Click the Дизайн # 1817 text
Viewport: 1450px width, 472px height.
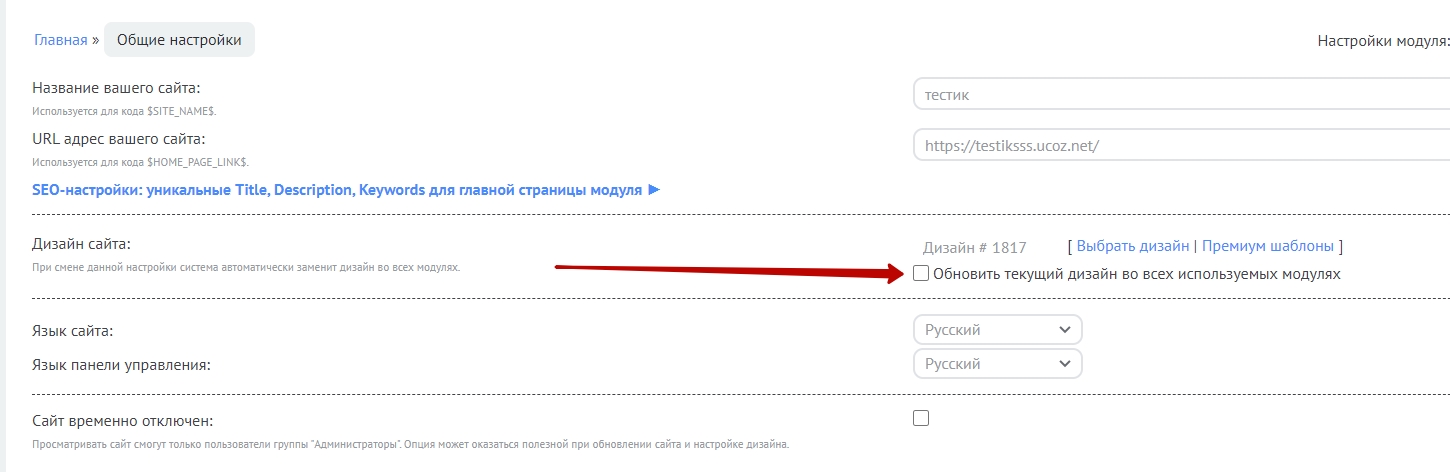974,247
